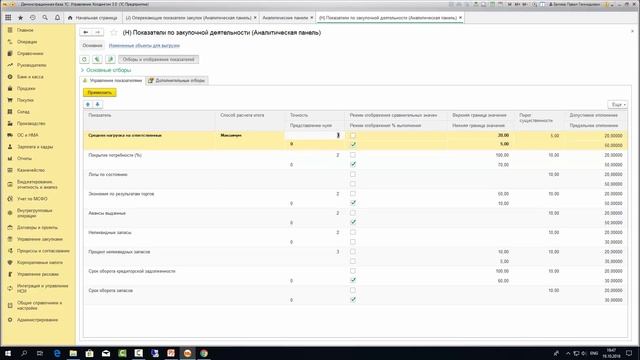The image size is (640, 360).
Task: Switch to Начальная страница tab
Action: [x=93, y=18]
